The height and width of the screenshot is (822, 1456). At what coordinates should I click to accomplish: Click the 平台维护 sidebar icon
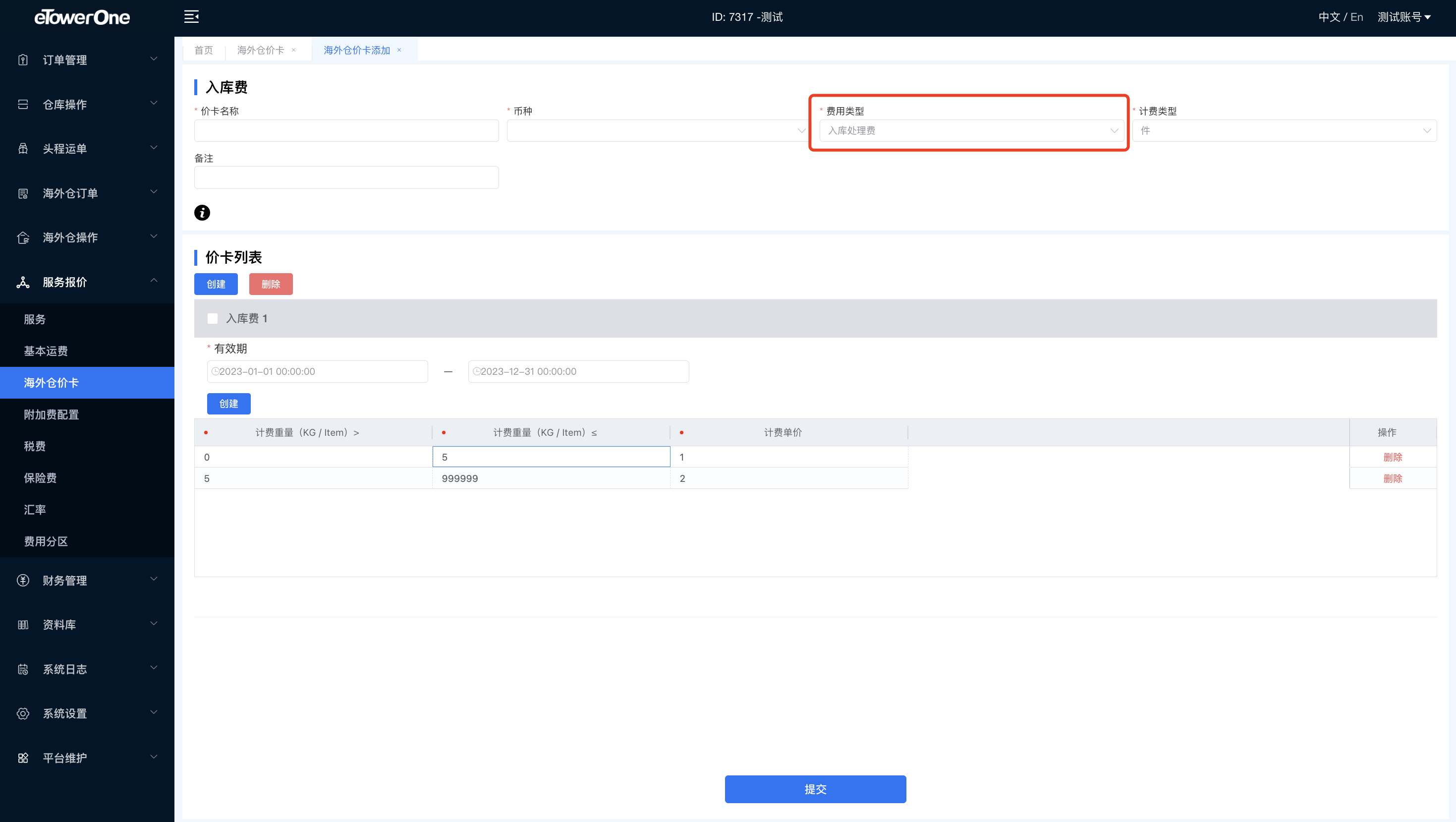23,758
